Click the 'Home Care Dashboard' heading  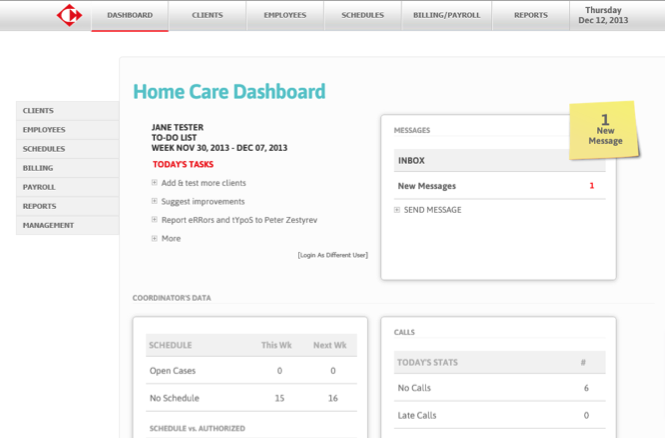[229, 92]
